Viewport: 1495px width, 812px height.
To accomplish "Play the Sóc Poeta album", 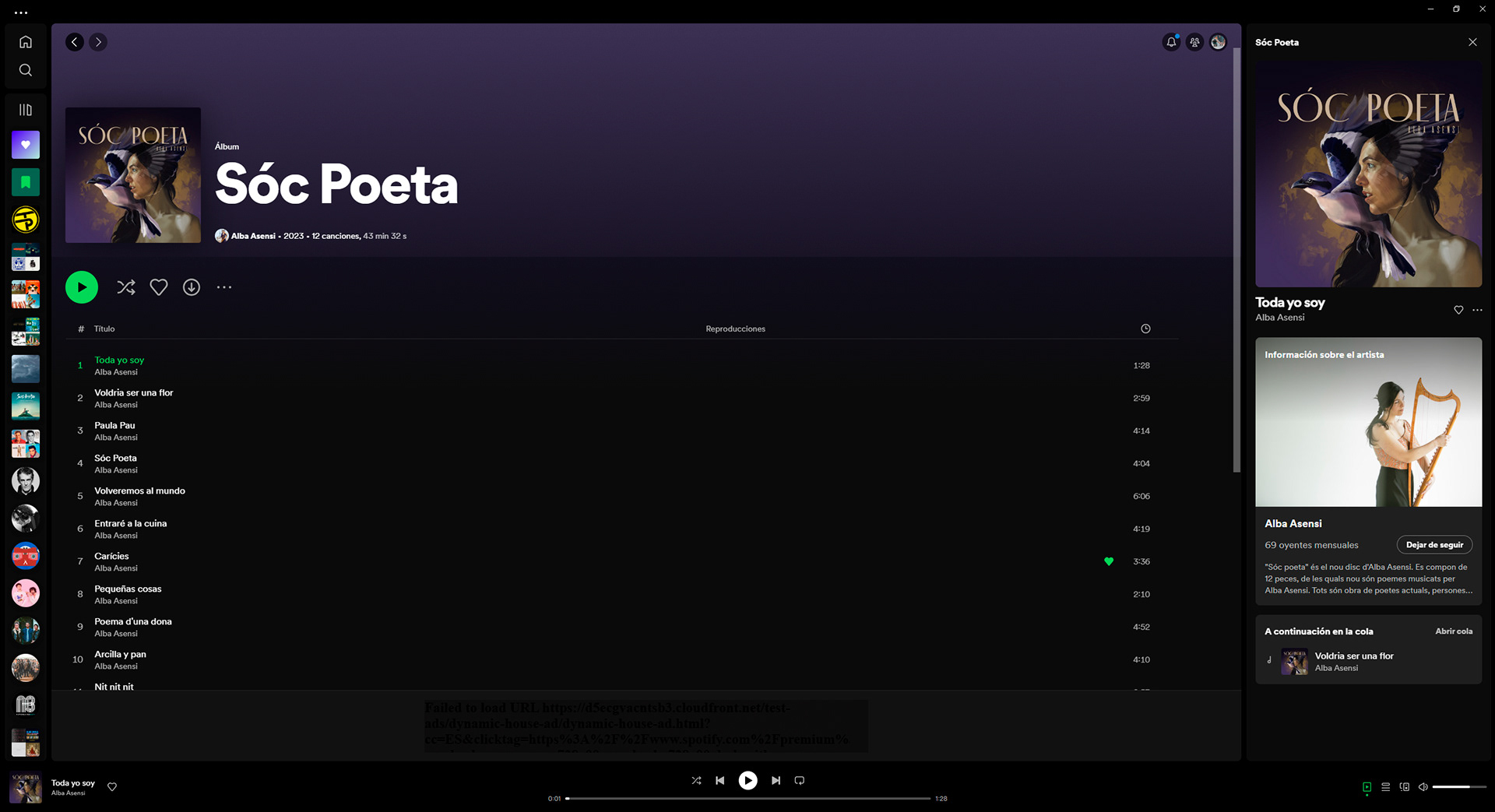I will [82, 287].
